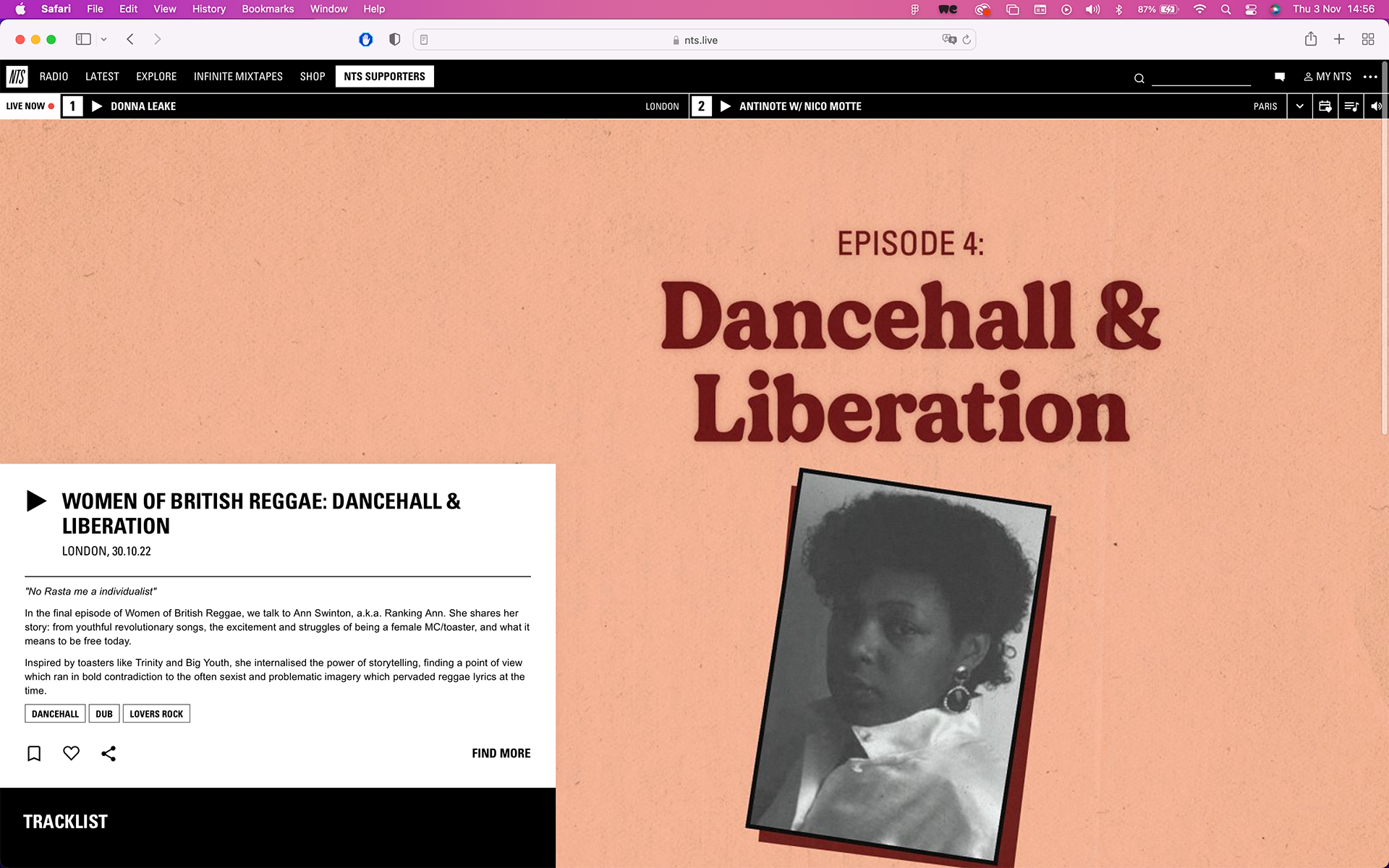The image size is (1389, 868).
Task: Click the LONDON location label in live bar
Action: [662, 106]
